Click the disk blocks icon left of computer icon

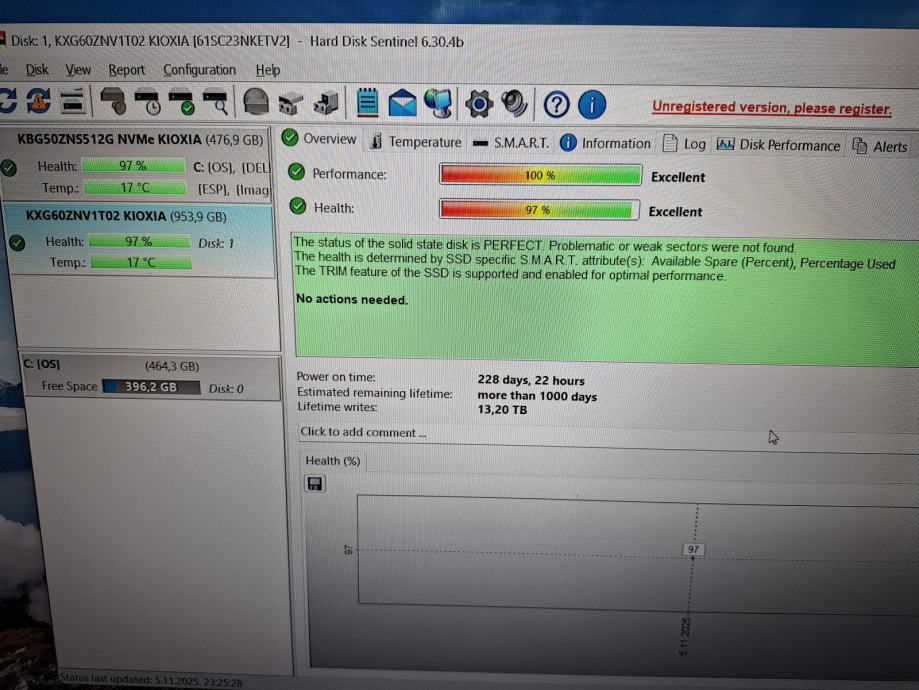[291, 104]
